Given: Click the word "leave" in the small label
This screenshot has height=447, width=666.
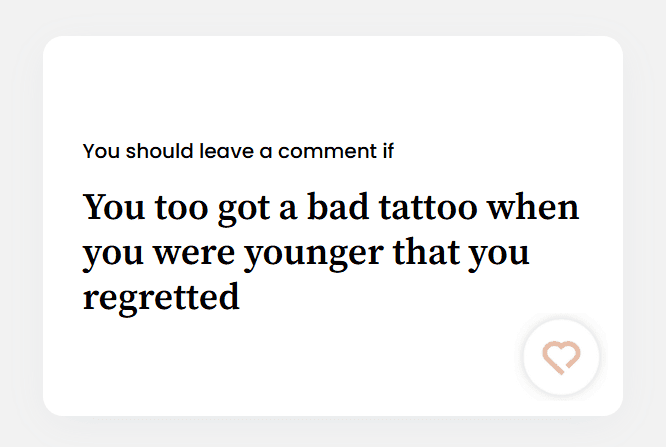Looking at the screenshot, I should click(x=226, y=152).
